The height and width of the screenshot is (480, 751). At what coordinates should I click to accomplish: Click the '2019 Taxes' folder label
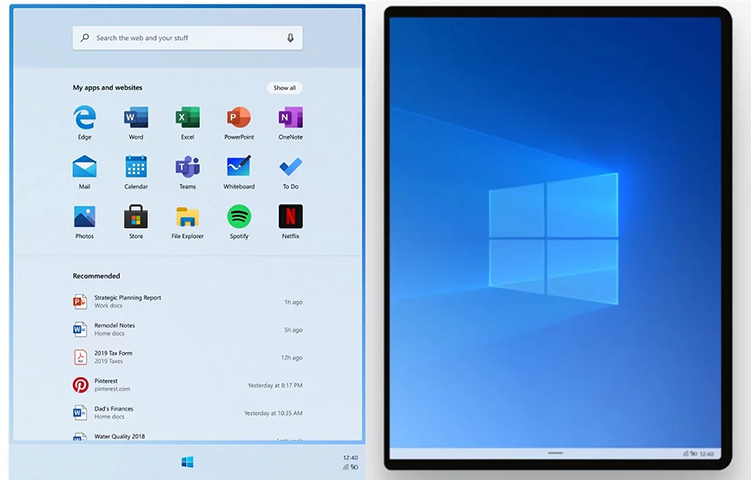(108, 361)
